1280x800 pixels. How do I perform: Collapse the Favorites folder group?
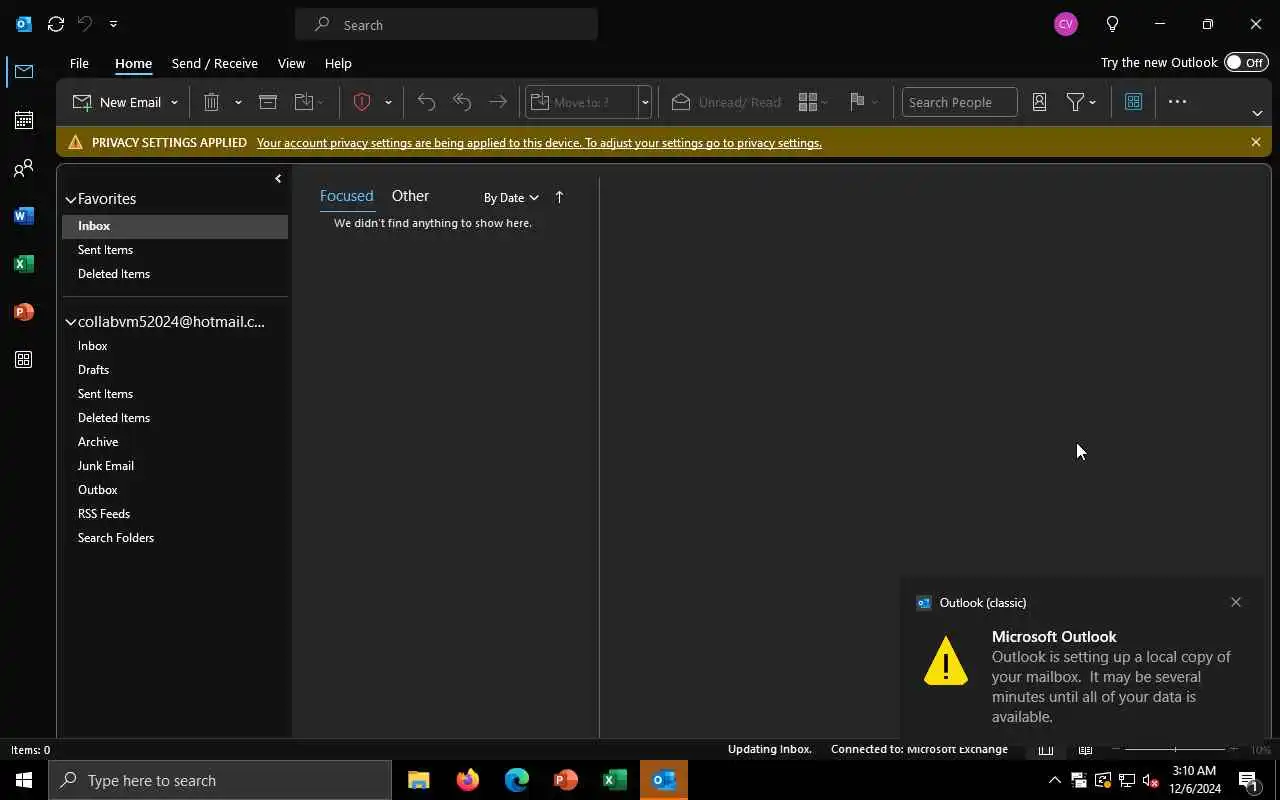coord(71,199)
